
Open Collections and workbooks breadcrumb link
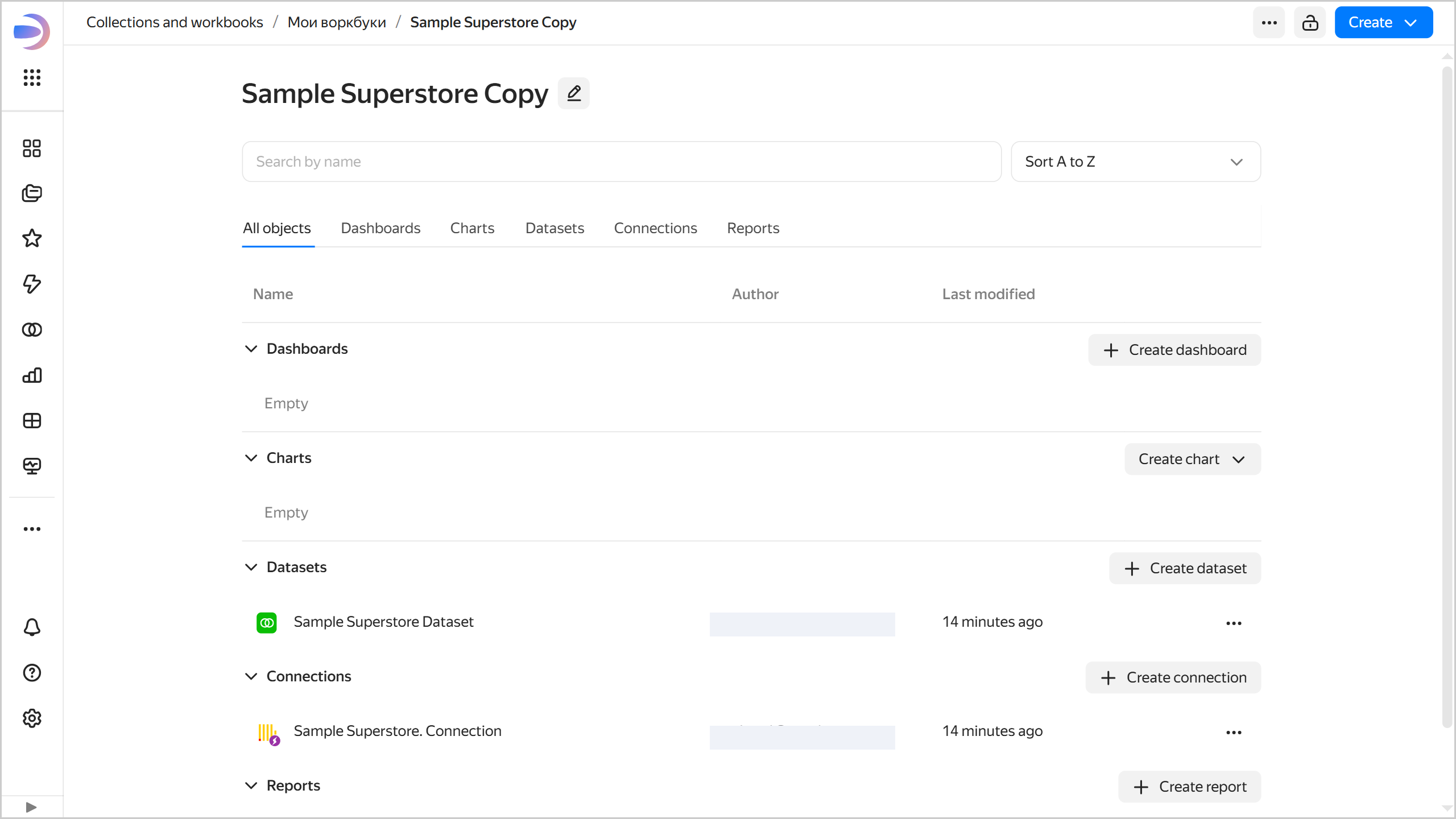click(175, 22)
